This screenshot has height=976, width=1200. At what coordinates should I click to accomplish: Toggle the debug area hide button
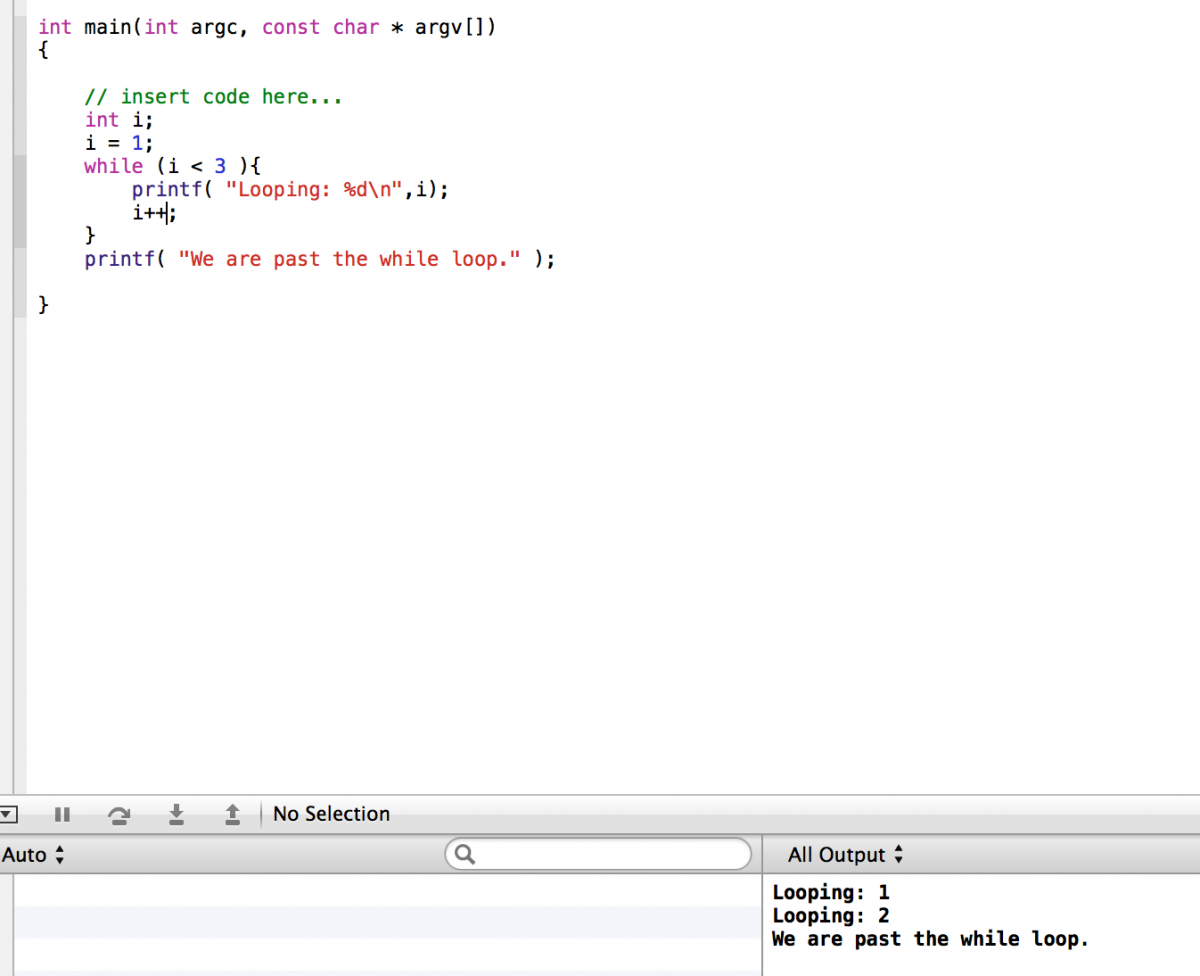coord(8,815)
